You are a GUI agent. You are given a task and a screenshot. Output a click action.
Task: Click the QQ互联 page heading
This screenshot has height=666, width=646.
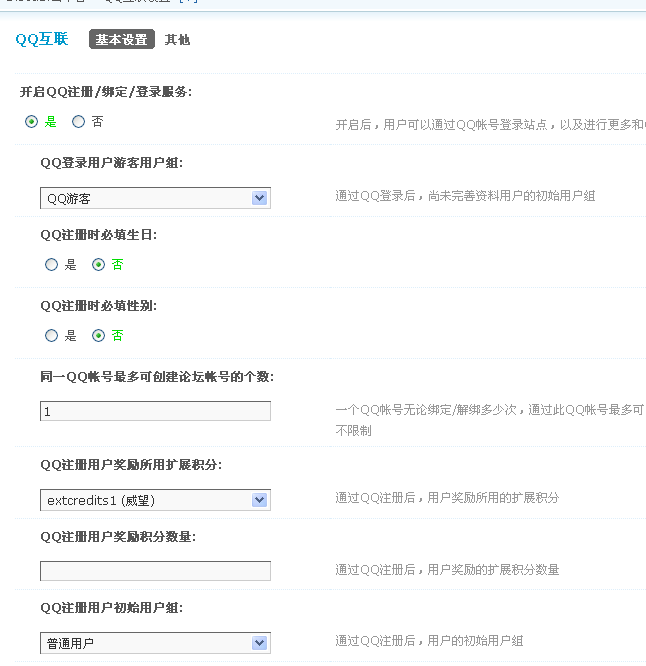[42, 40]
